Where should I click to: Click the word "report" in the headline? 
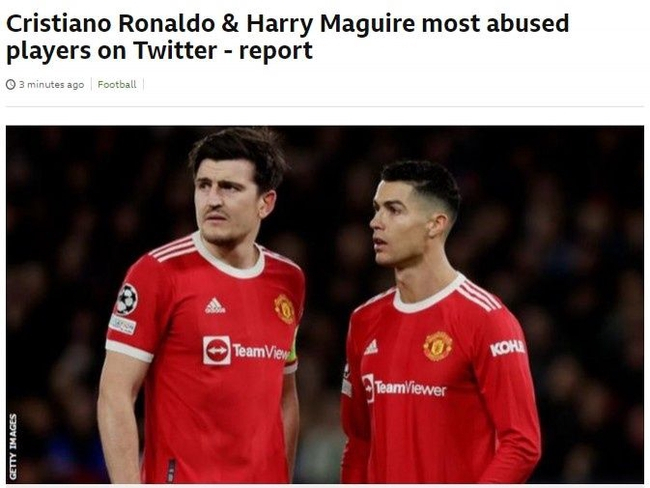click(x=276, y=51)
